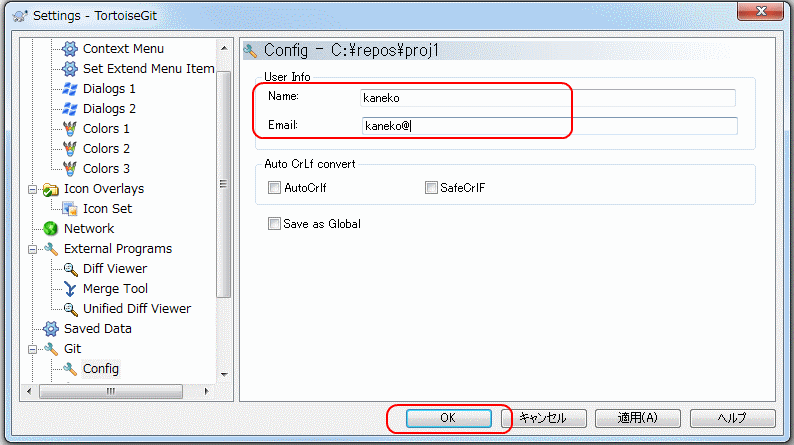
Task: Select Icon Overlays in the tree
Action: pos(104,189)
